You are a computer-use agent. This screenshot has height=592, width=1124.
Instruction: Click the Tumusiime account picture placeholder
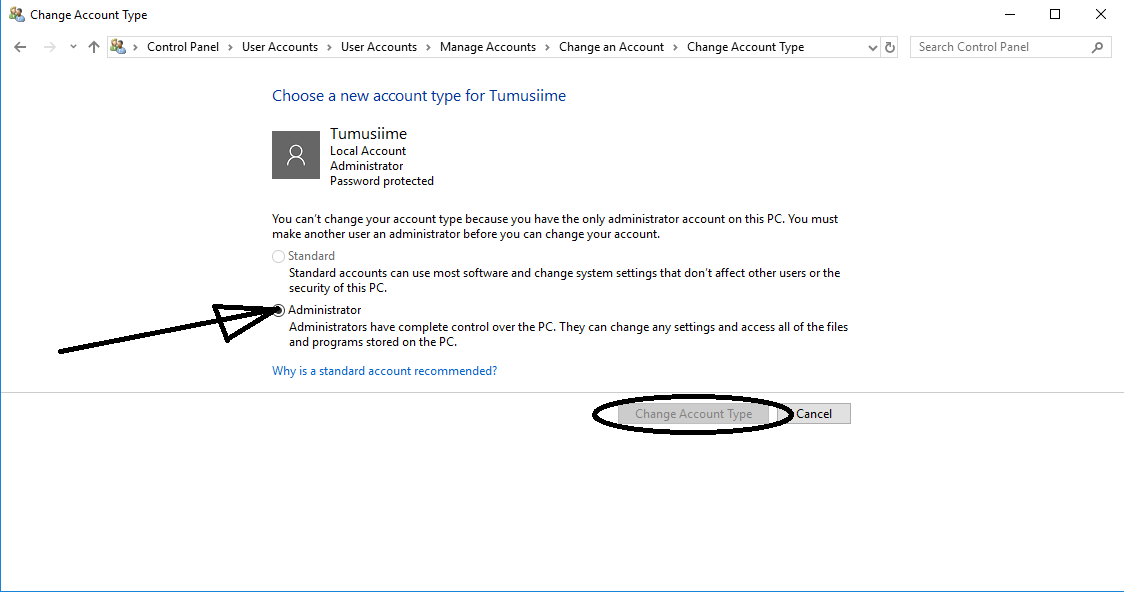coord(296,155)
